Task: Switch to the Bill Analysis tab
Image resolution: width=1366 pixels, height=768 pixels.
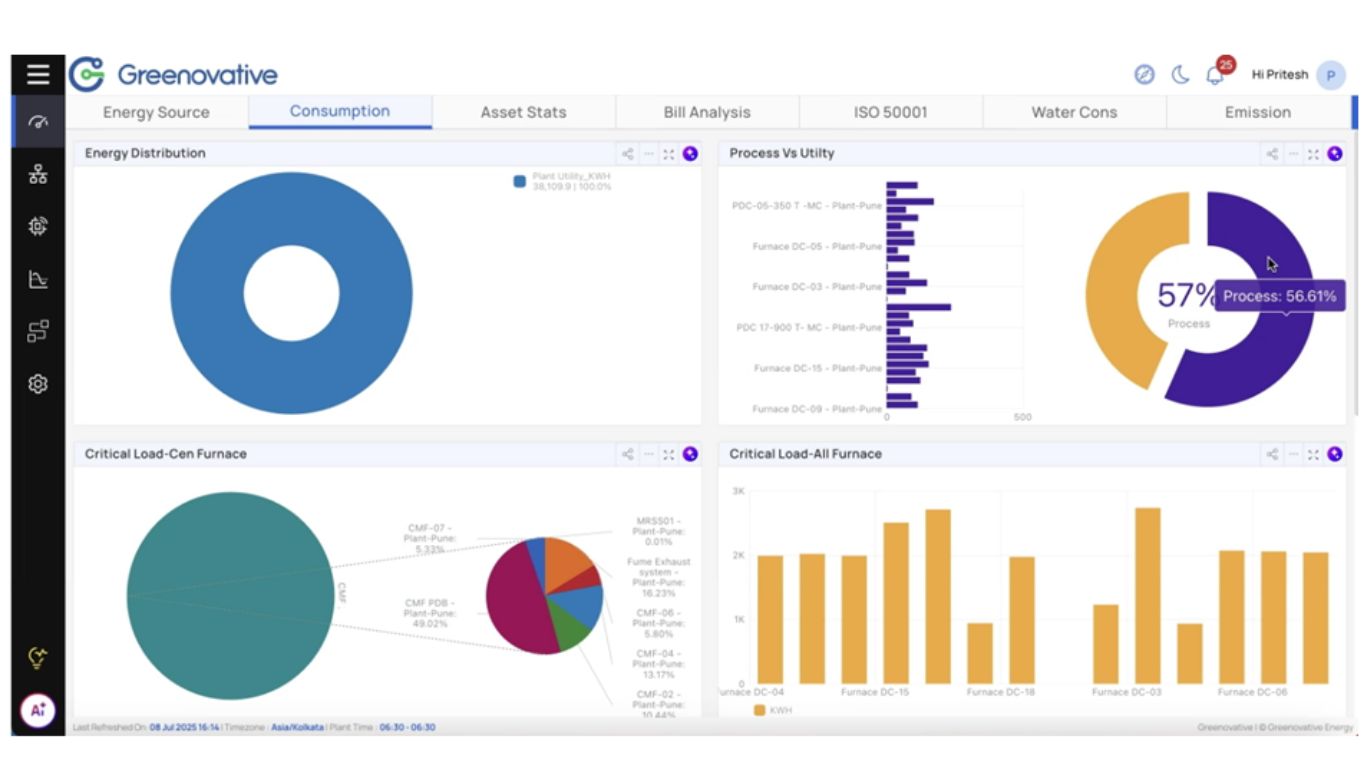Action: pos(706,112)
